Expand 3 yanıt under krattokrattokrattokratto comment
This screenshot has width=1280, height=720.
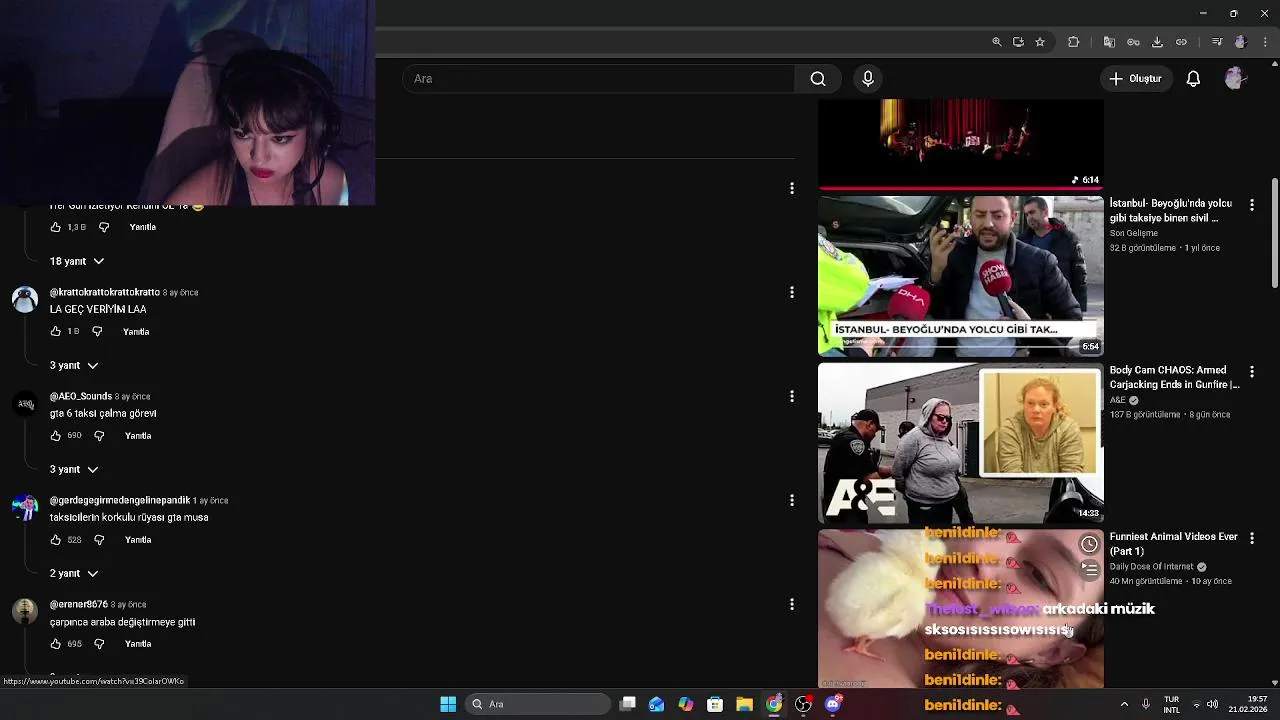(x=74, y=365)
